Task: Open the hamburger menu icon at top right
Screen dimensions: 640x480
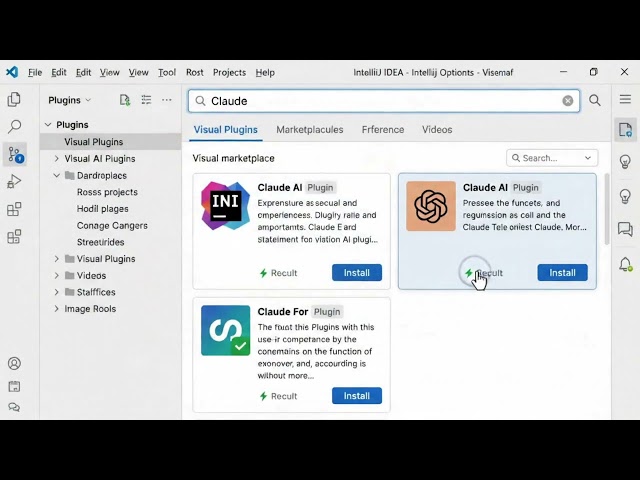Action: [x=625, y=99]
